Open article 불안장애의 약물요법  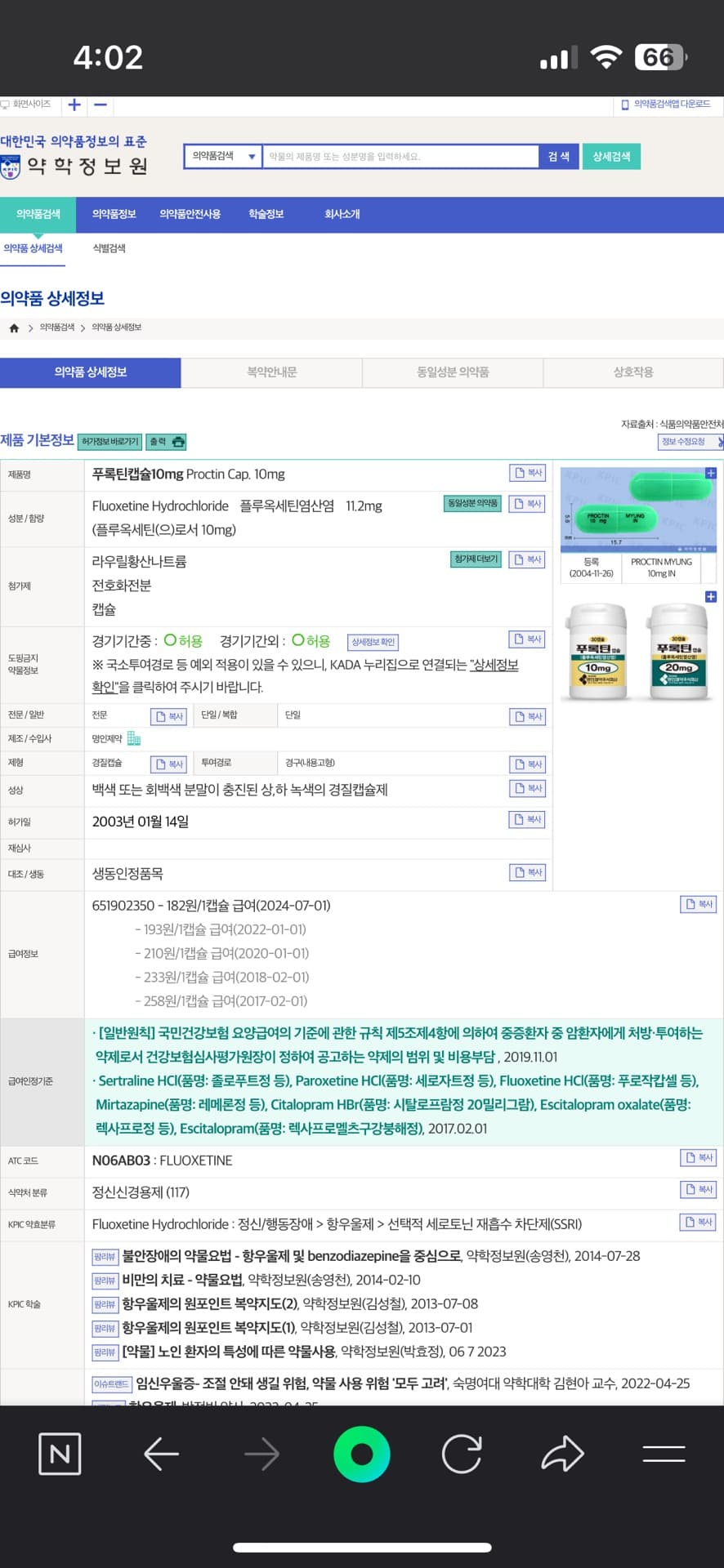[292, 1256]
